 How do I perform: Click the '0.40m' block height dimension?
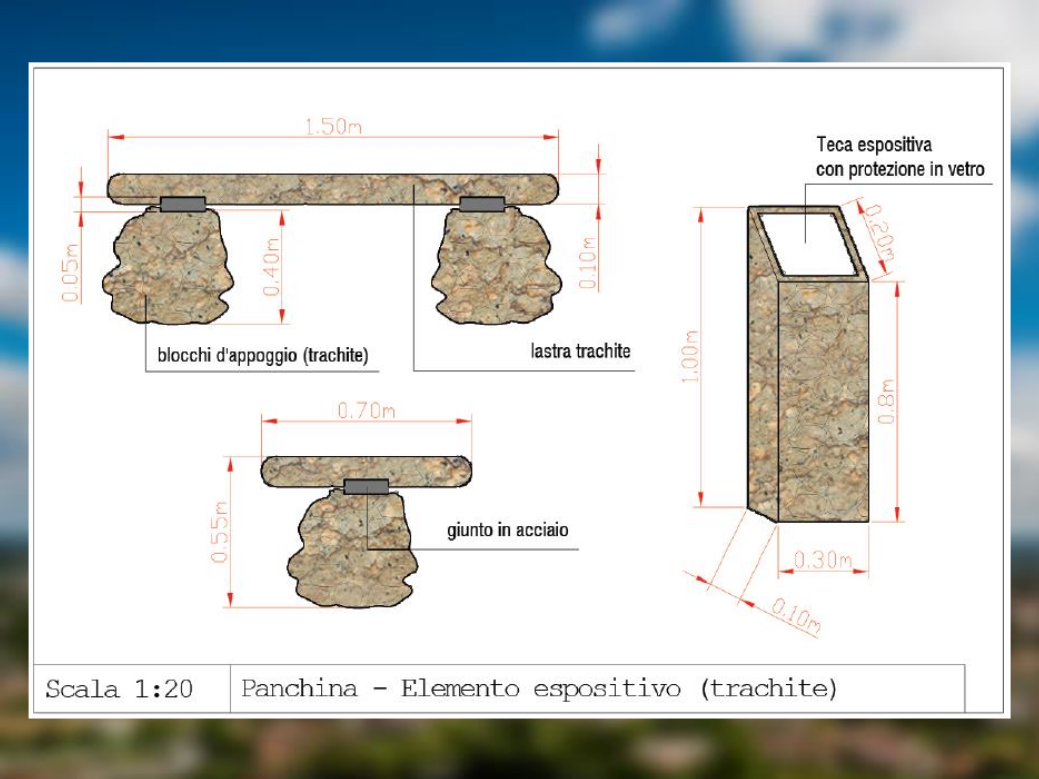point(270,267)
